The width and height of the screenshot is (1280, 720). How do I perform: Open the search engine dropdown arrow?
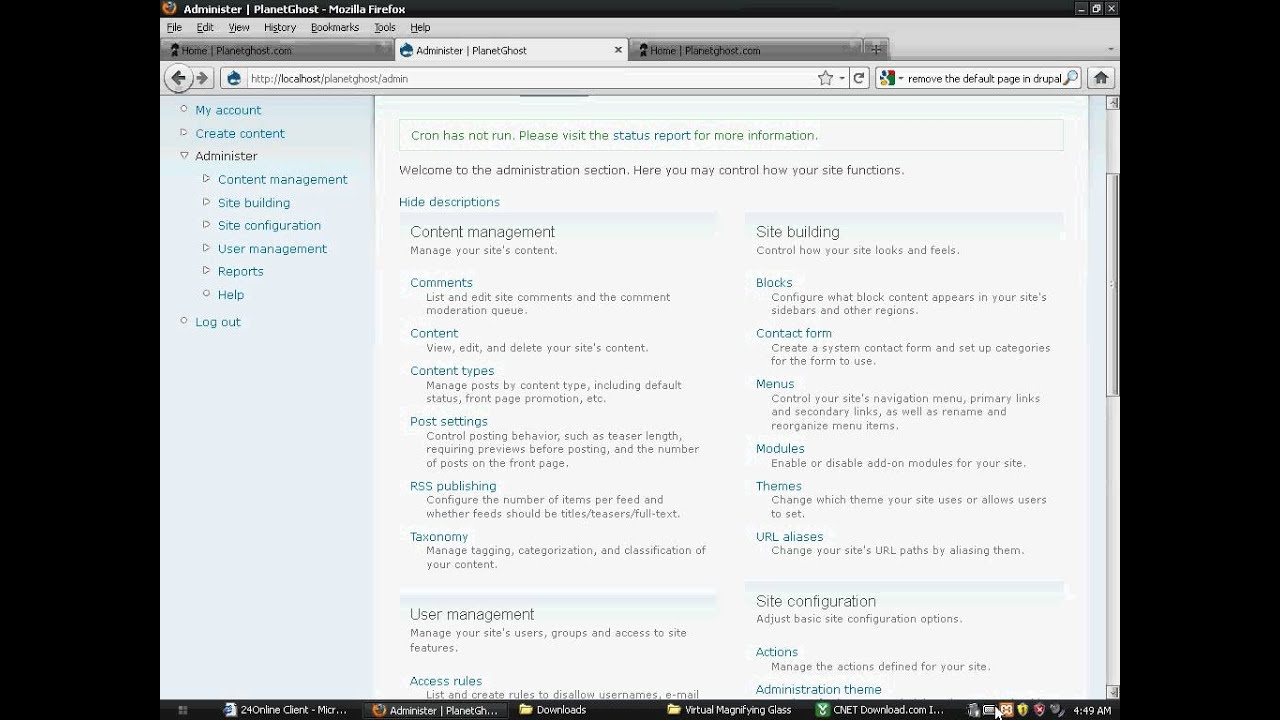pyautogui.click(x=900, y=78)
